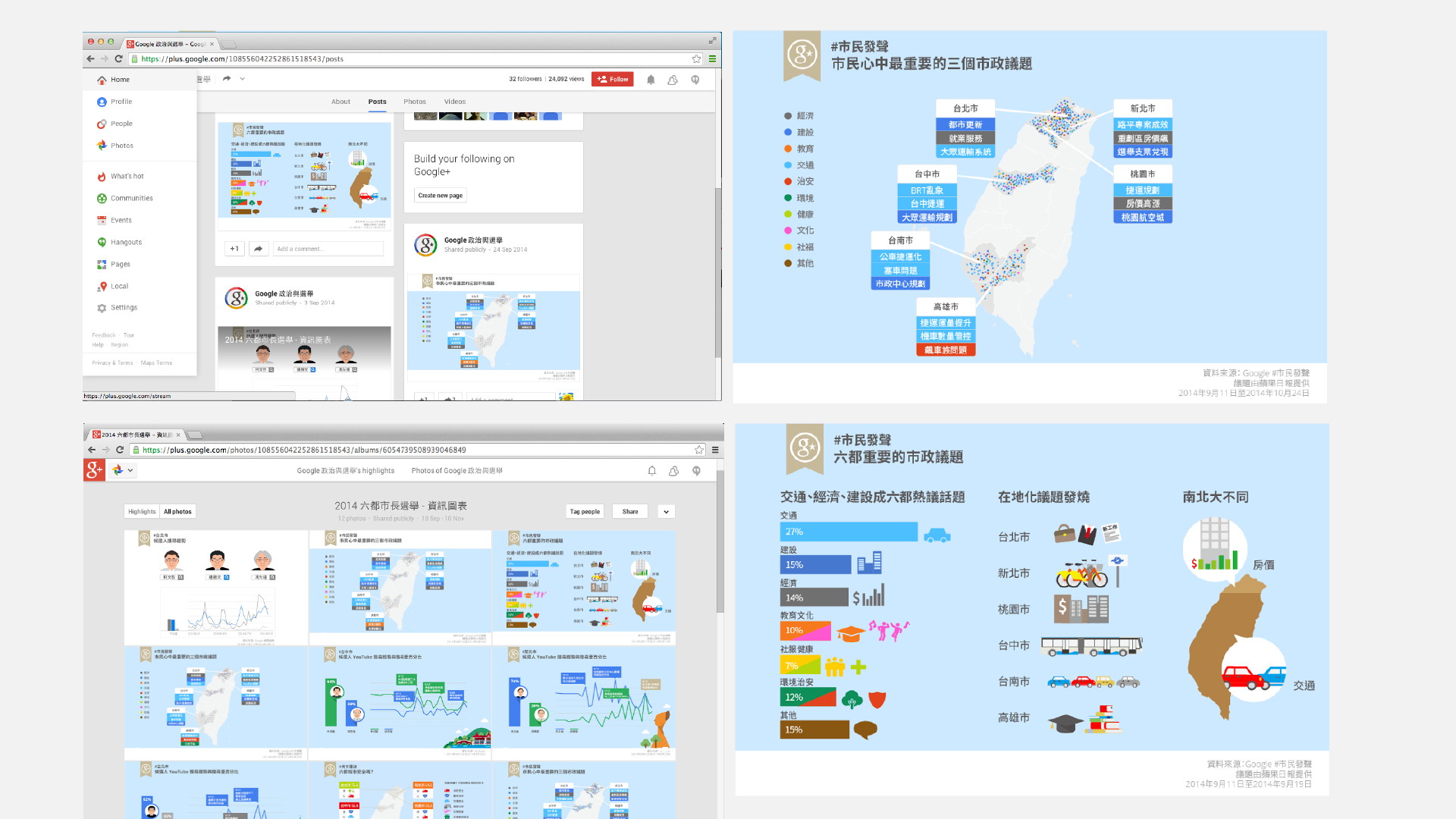This screenshot has width=1456, height=819.
Task: Click notifications bell in album window
Action: [x=651, y=471]
